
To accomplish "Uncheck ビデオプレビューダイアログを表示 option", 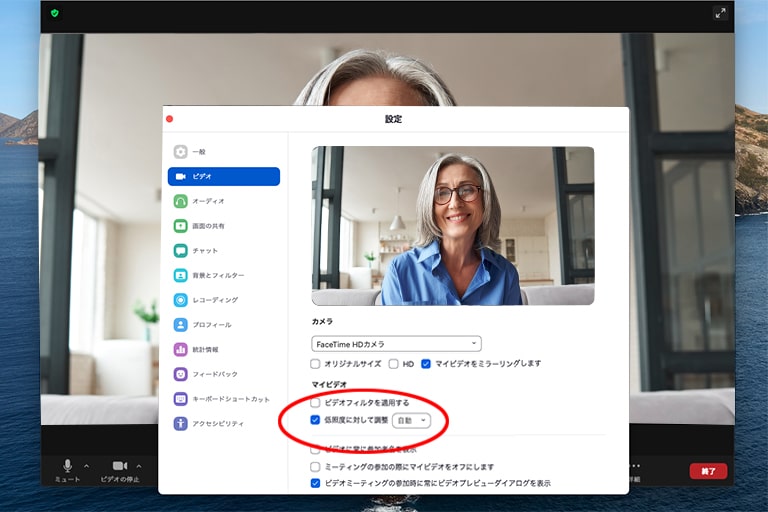I will coord(315,483).
